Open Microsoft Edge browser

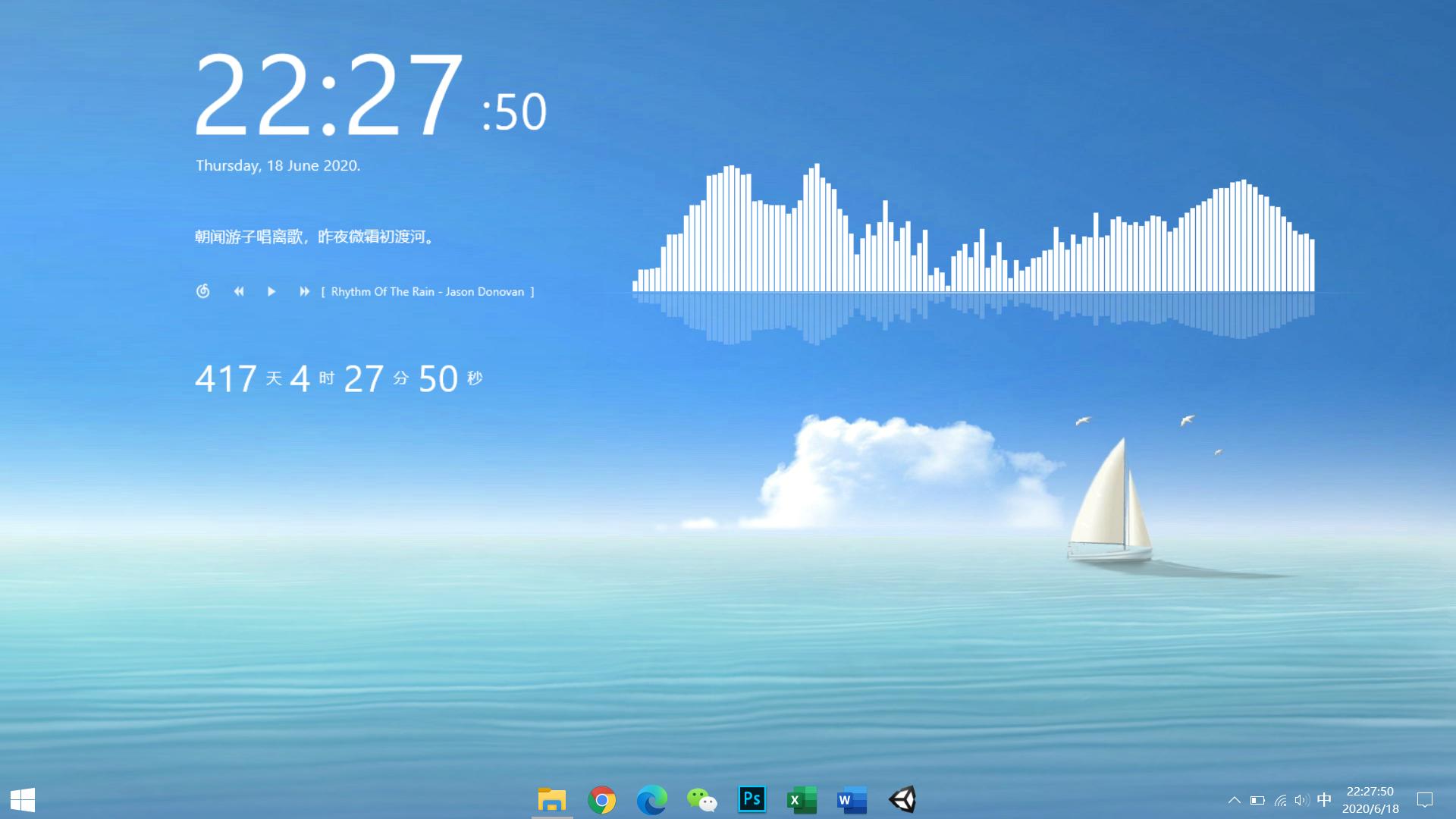[651, 800]
